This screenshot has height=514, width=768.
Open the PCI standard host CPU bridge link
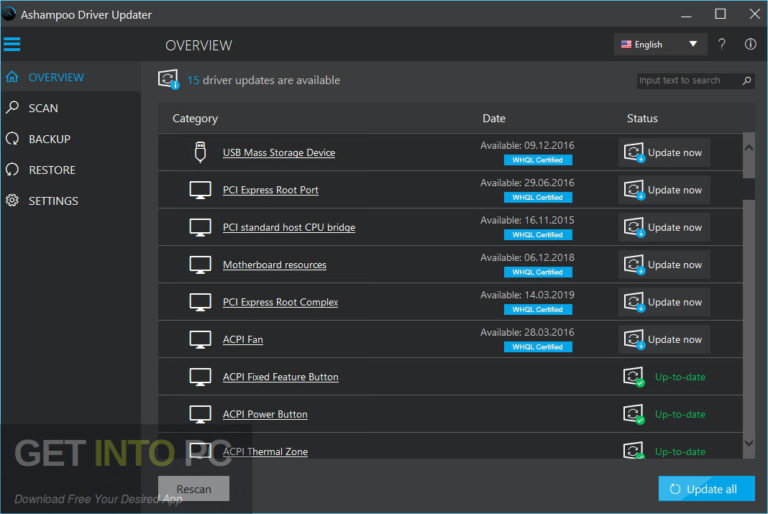pos(289,227)
